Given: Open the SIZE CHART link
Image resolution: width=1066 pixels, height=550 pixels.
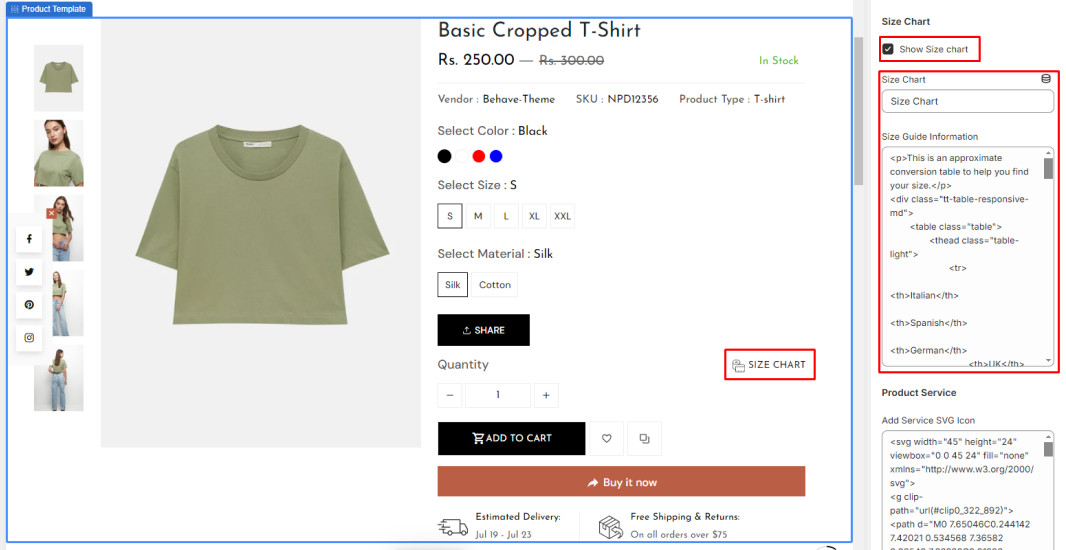Looking at the screenshot, I should (x=770, y=365).
